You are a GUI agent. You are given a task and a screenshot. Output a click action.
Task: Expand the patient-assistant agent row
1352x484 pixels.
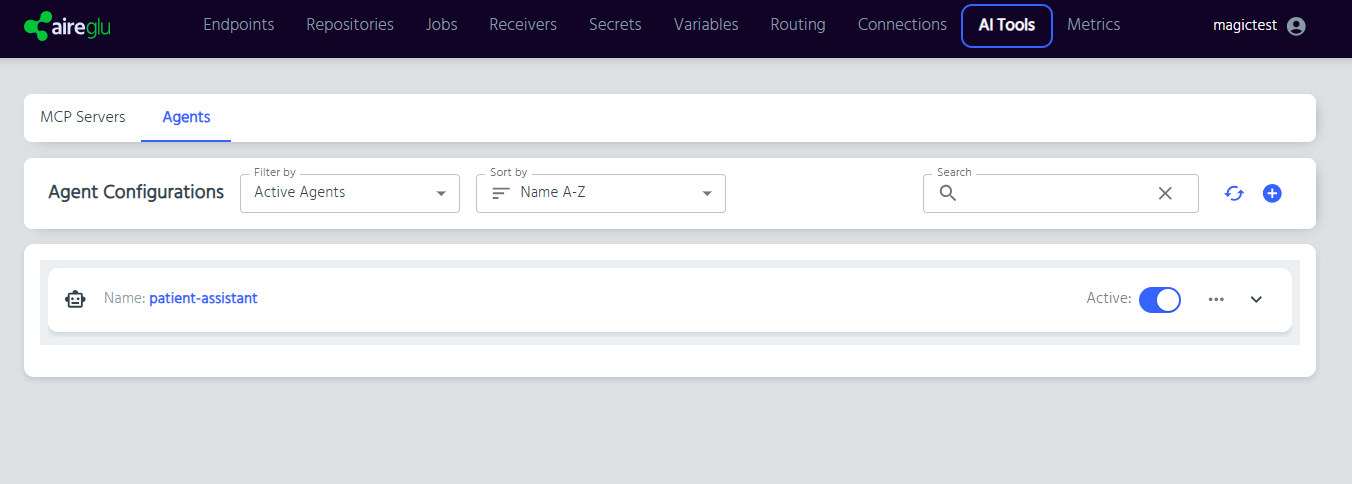point(1257,299)
